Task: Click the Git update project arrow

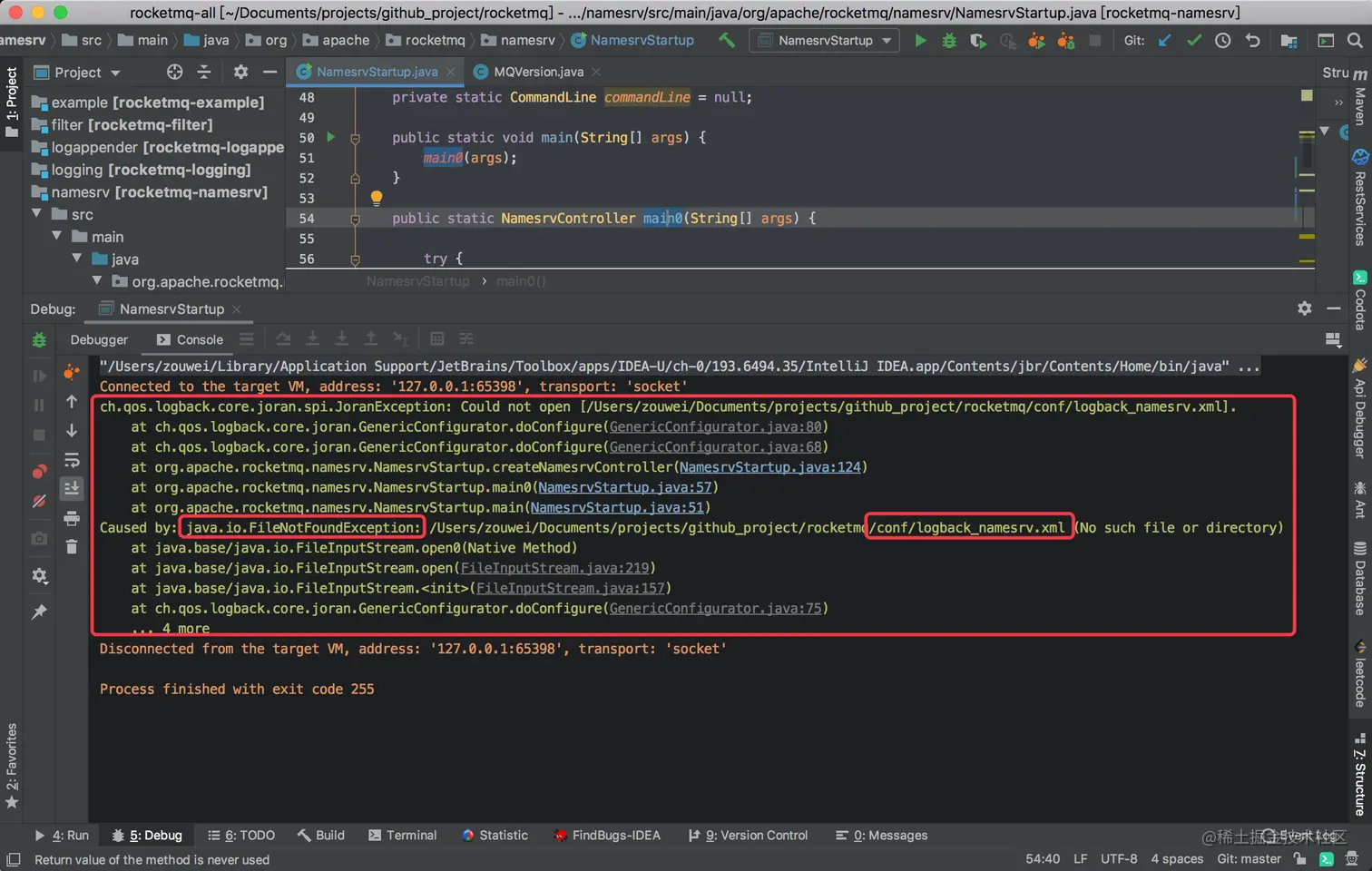Action: pyautogui.click(x=1165, y=40)
